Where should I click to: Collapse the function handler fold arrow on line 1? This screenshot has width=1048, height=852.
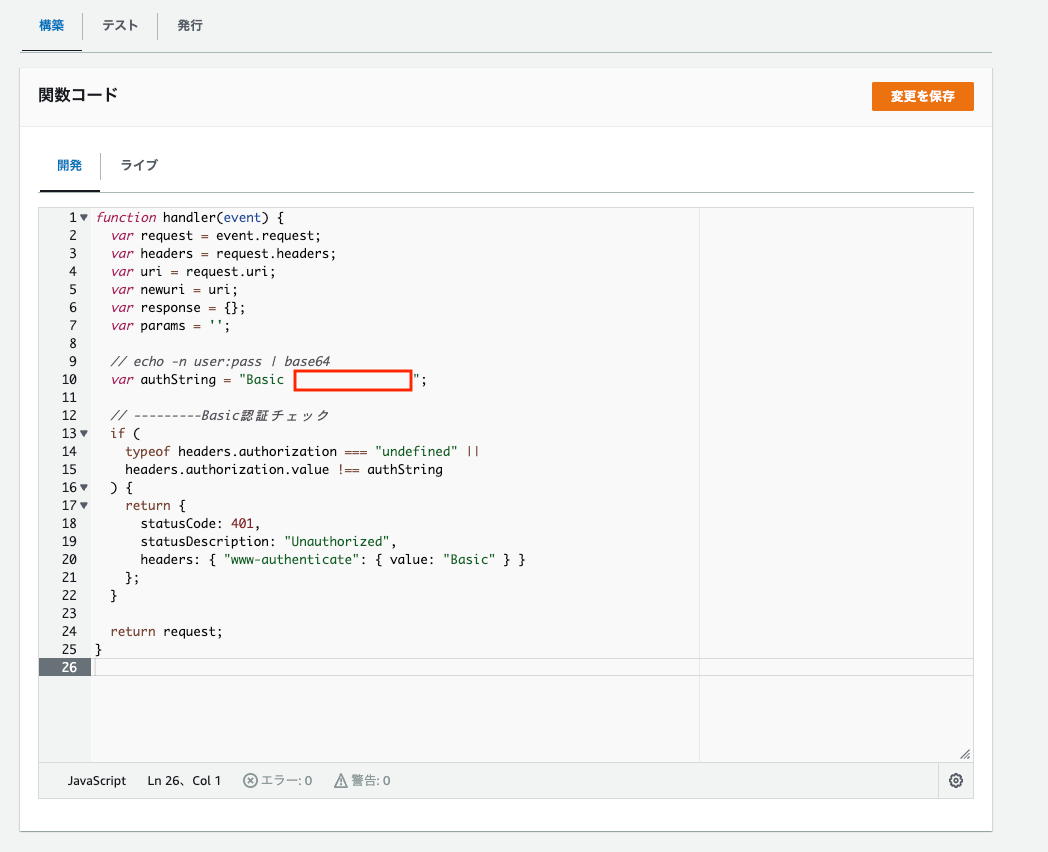(84, 217)
